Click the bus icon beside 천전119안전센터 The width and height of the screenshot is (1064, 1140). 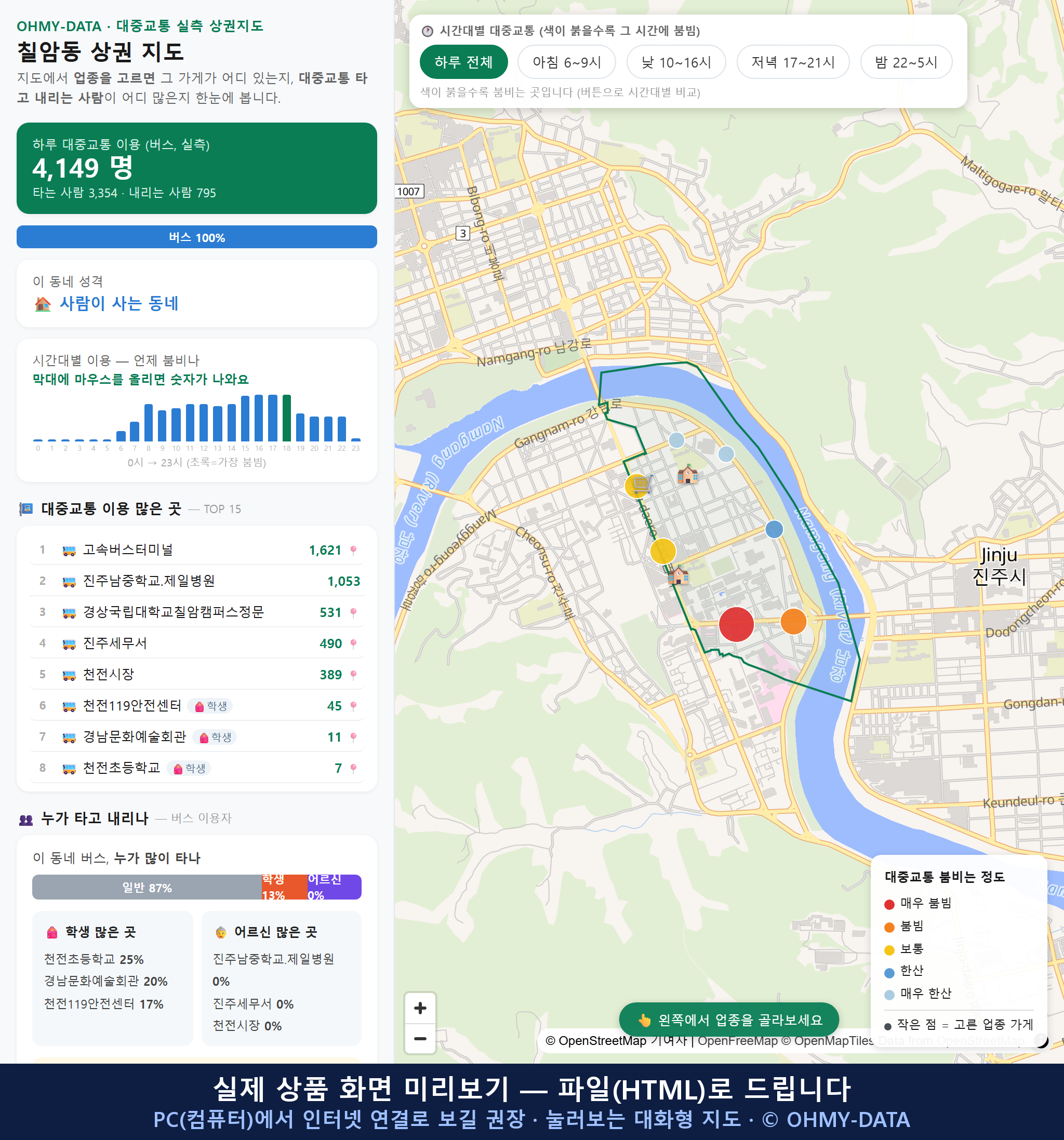69,706
